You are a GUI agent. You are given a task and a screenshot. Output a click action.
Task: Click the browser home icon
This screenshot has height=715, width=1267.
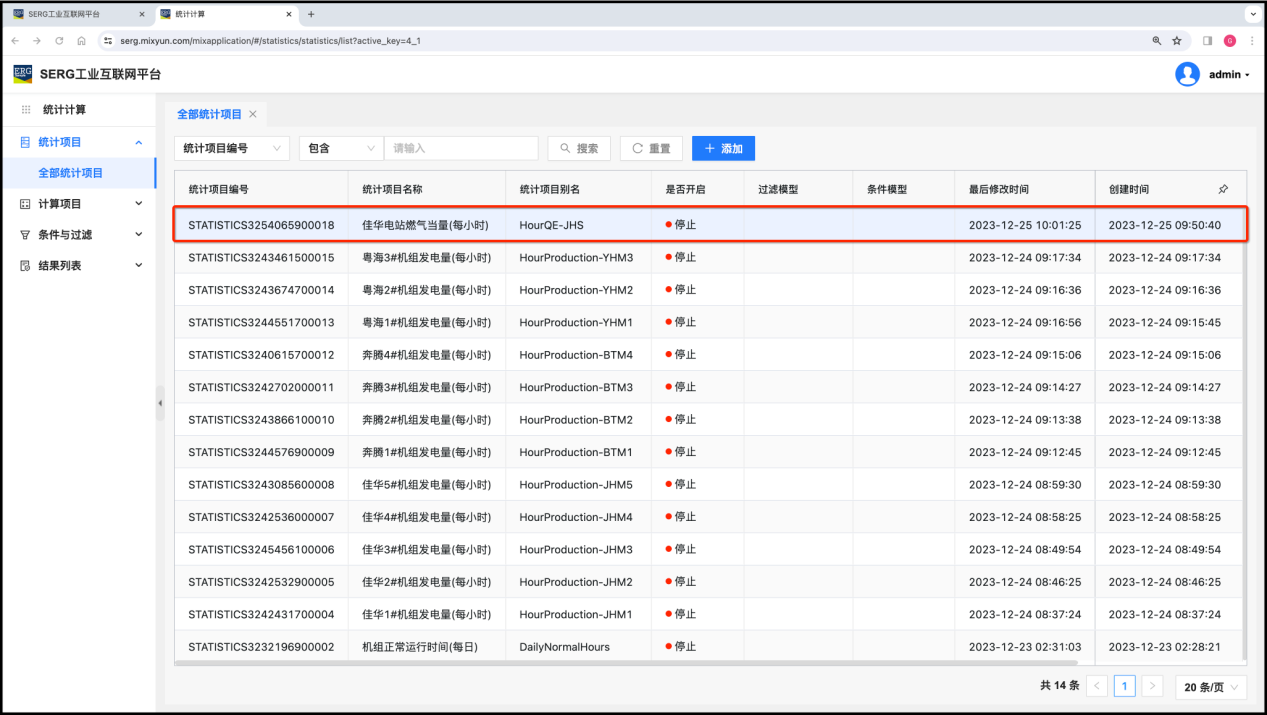coord(81,41)
